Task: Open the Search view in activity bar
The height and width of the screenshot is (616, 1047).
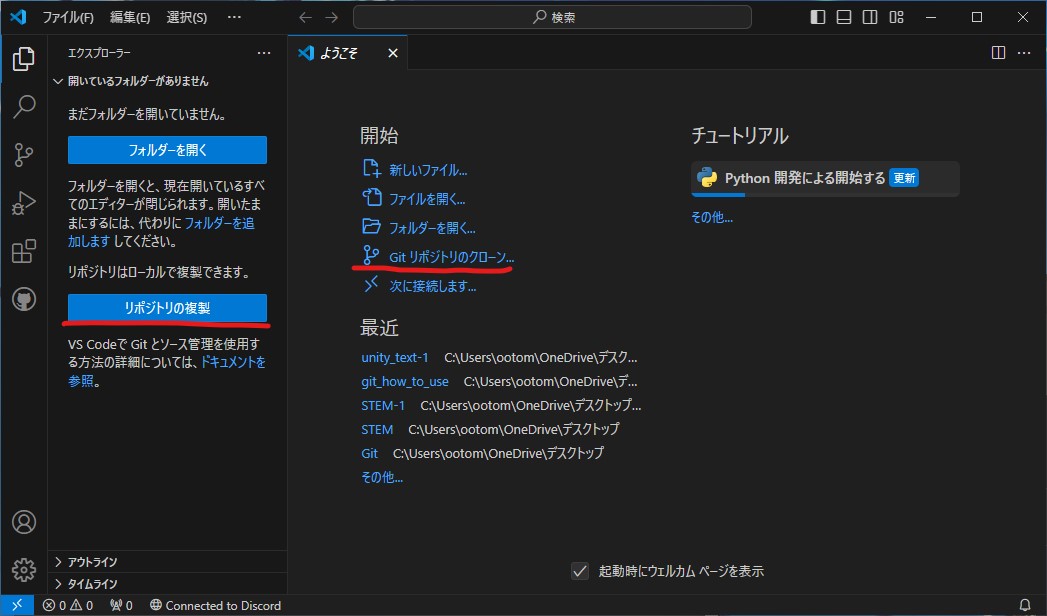Action: [x=24, y=106]
